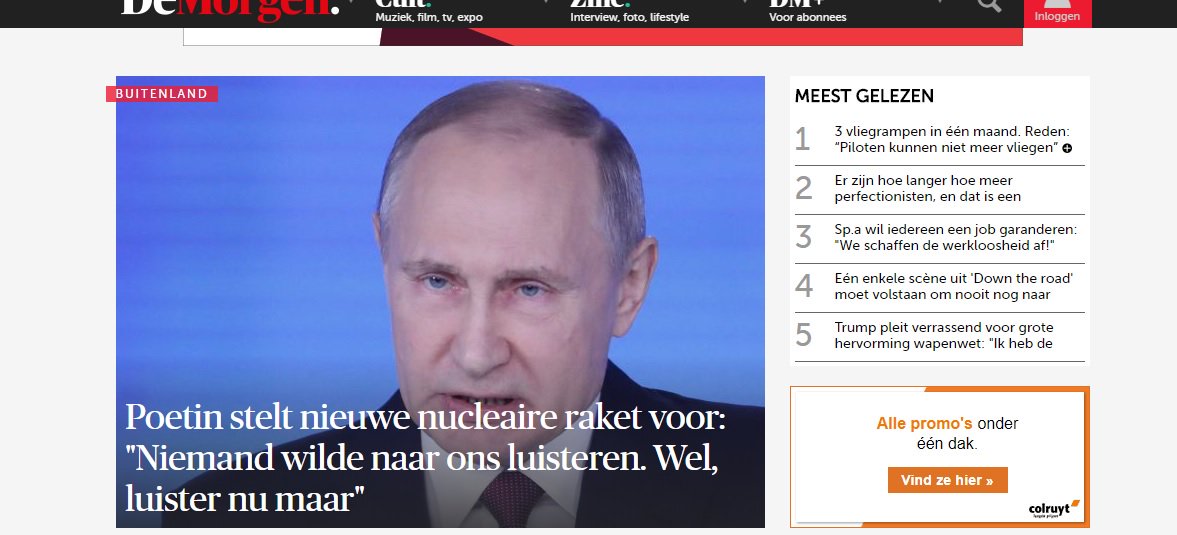Click the plus icon after first headline

(1067, 148)
